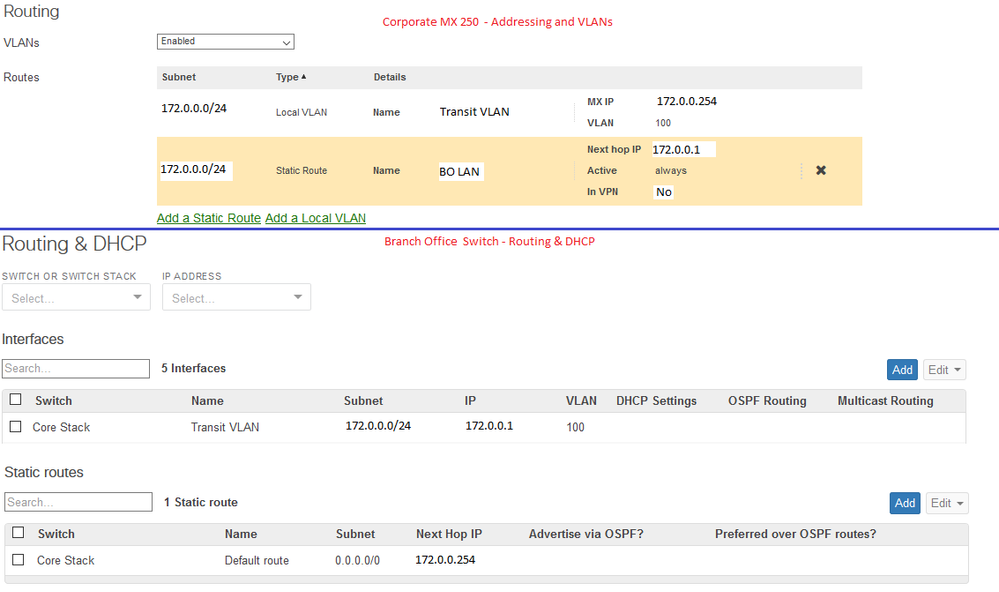Viewport: 999px width, 592px height.
Task: Open the IP Address Select dropdown
Action: (236, 298)
